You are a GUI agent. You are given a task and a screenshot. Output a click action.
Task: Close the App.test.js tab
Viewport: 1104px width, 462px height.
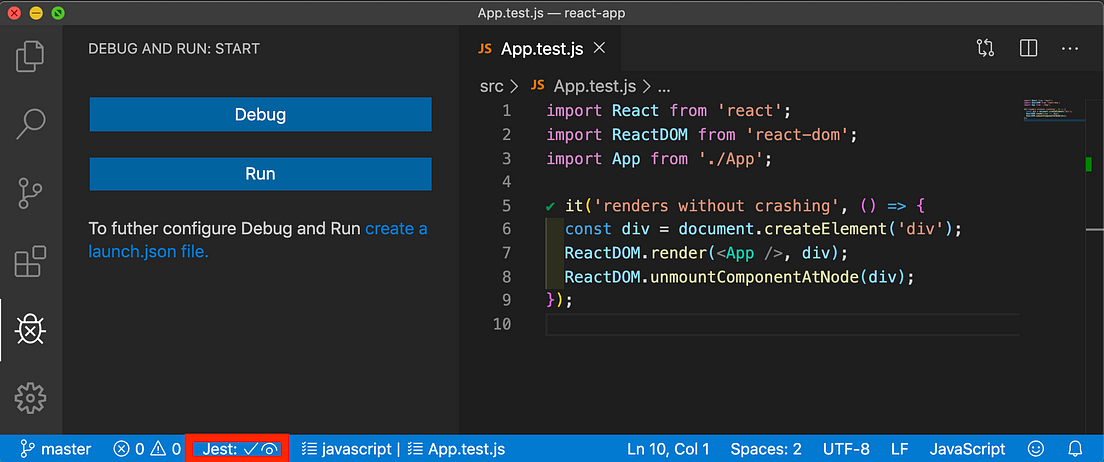pos(599,49)
